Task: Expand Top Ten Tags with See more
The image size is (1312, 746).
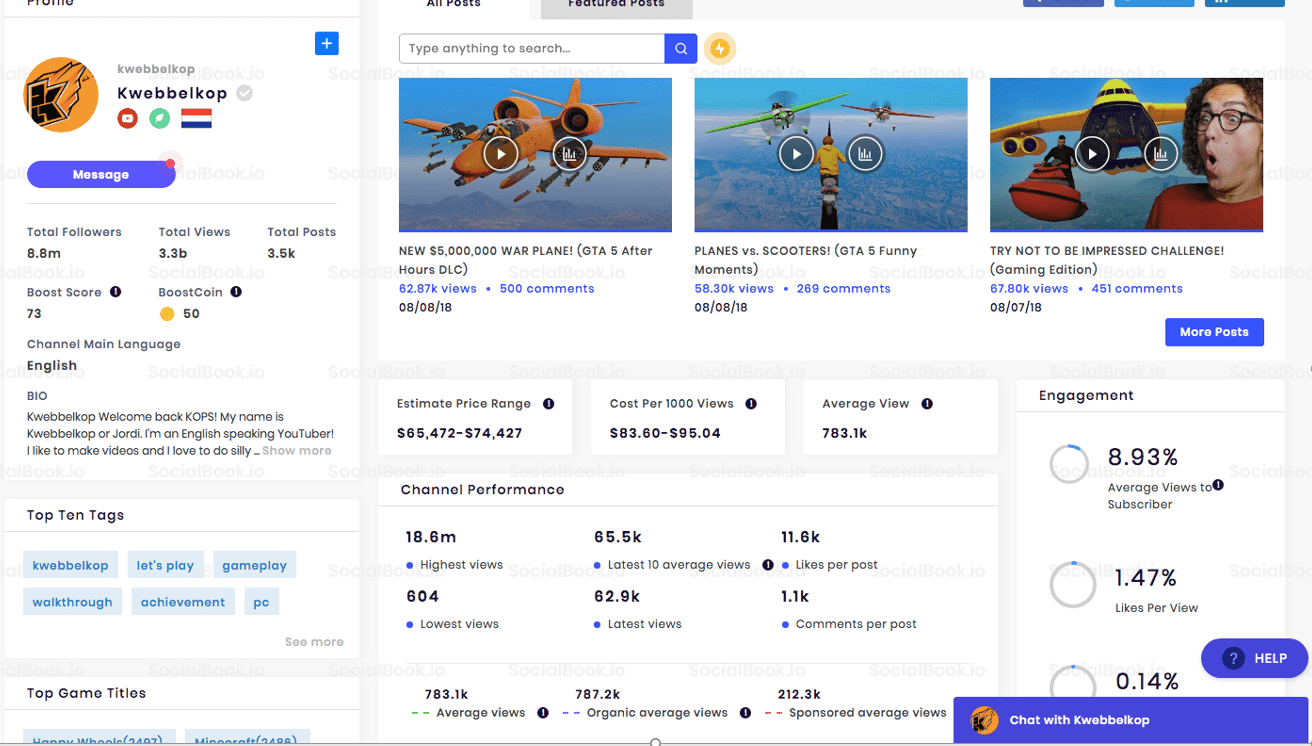Action: point(313,642)
